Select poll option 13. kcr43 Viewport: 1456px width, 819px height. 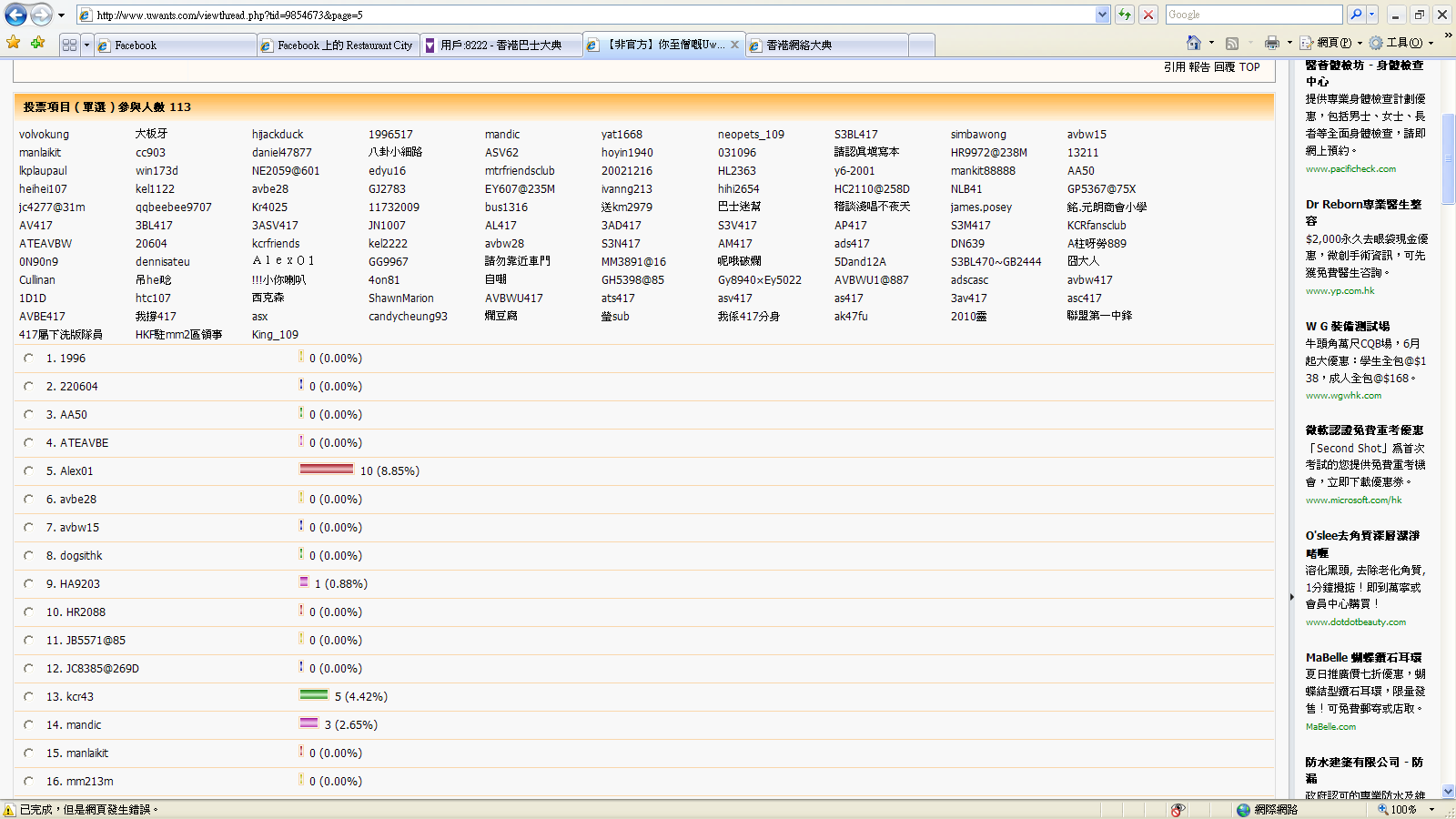[x=29, y=697]
